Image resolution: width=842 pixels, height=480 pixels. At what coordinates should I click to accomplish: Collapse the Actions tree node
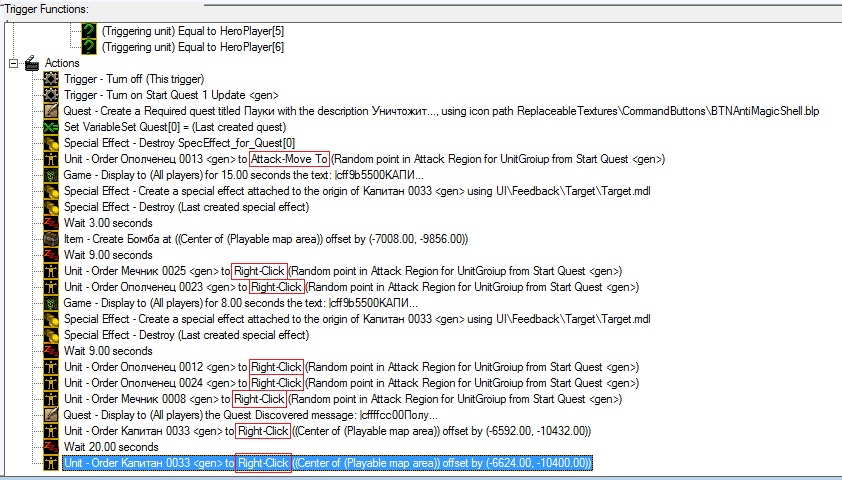pyautogui.click(x=14, y=63)
